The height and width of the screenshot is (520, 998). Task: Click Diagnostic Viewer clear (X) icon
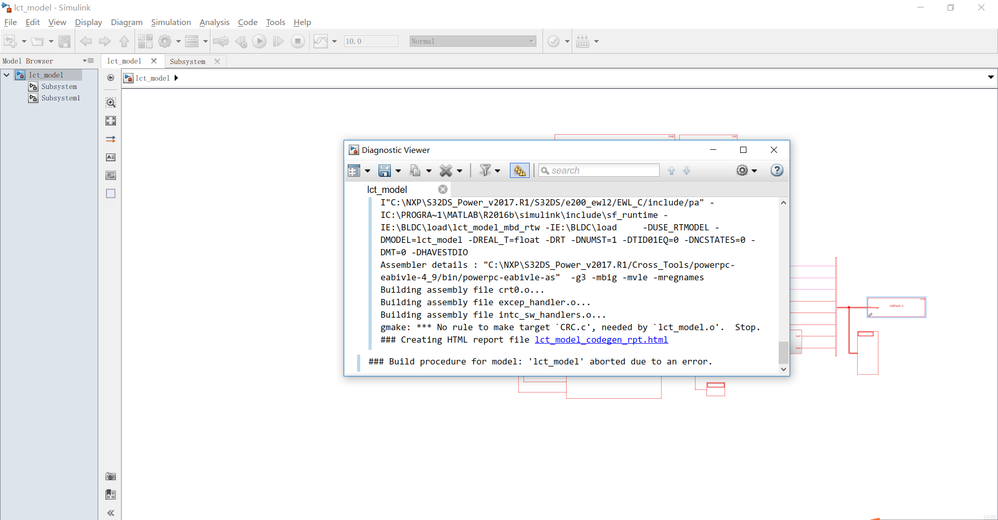[446, 171]
